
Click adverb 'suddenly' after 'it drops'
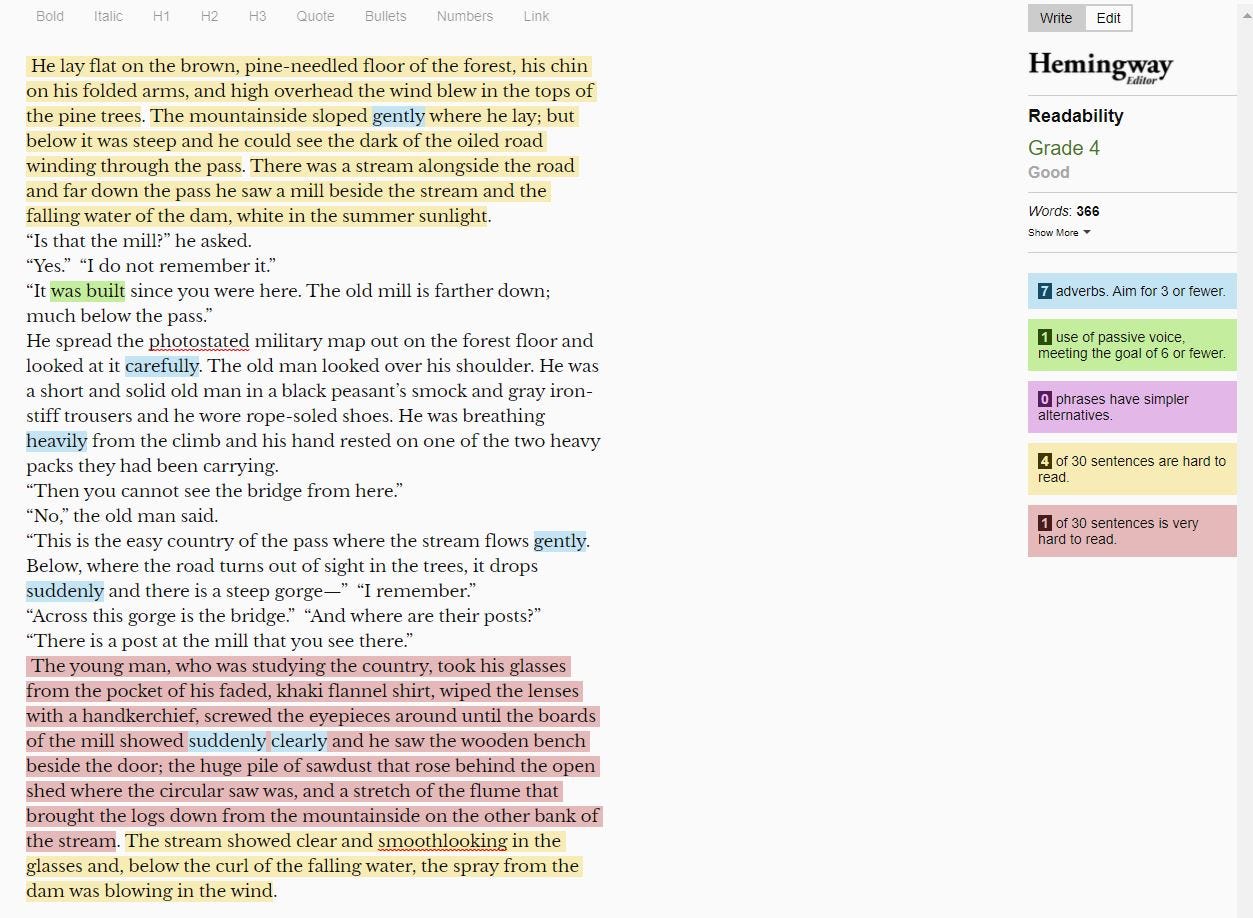tap(65, 591)
